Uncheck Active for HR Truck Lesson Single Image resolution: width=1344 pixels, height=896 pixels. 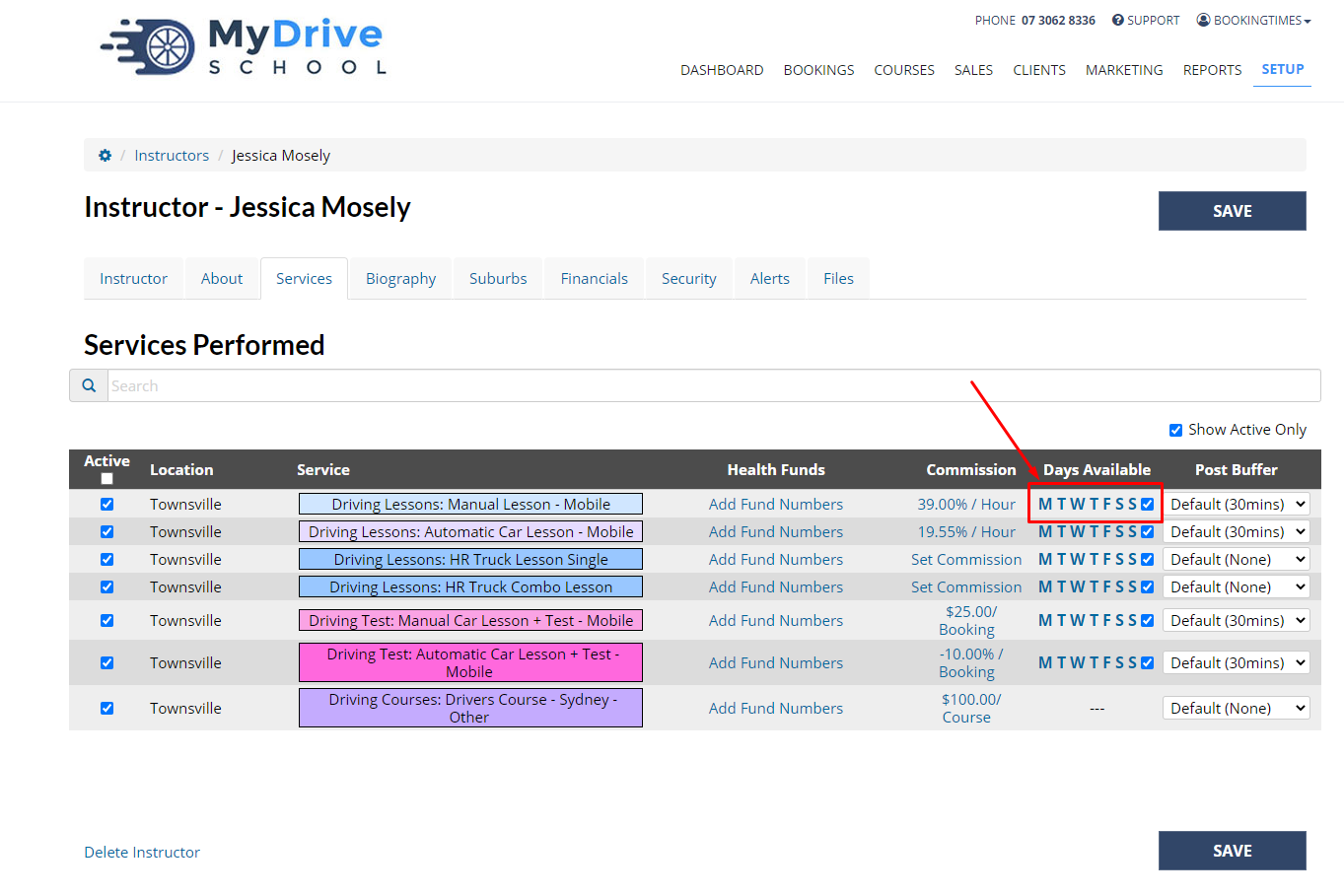(106, 559)
